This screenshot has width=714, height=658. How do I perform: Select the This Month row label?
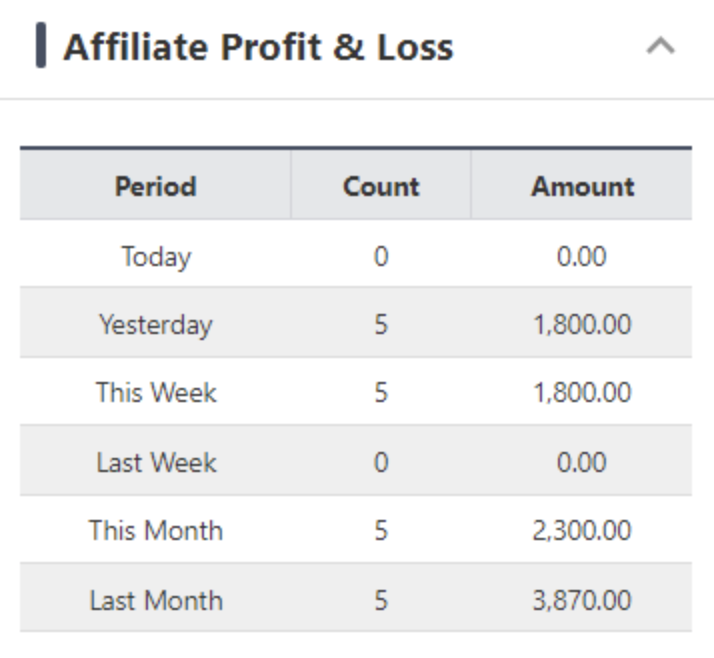pos(155,530)
